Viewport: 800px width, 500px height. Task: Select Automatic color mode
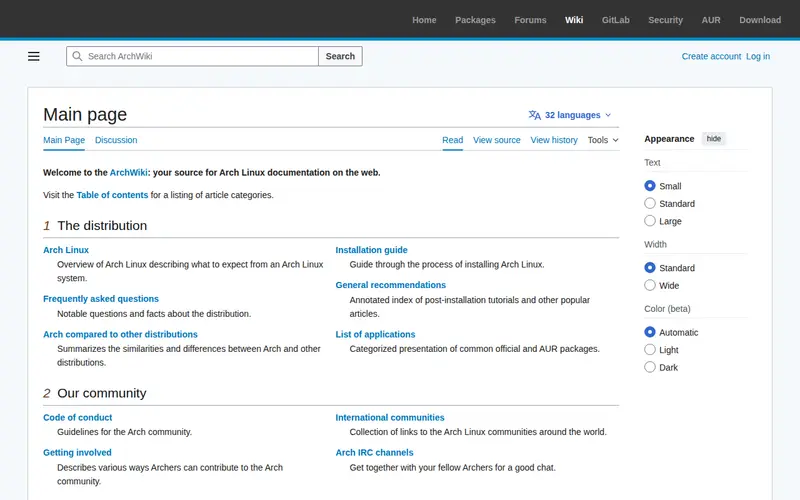649,332
